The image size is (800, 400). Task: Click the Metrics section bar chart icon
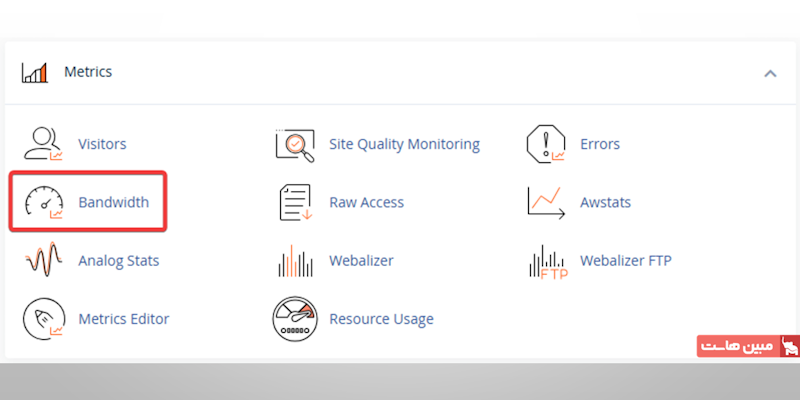[x=35, y=72]
